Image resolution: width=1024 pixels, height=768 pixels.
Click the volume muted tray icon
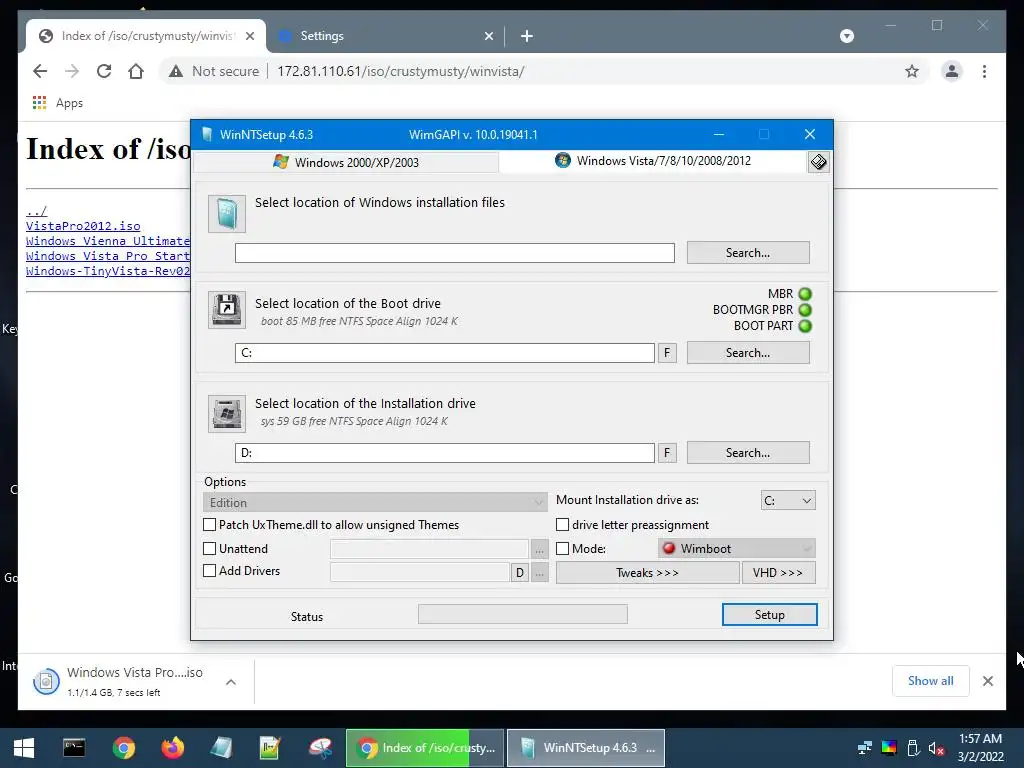[x=936, y=748]
